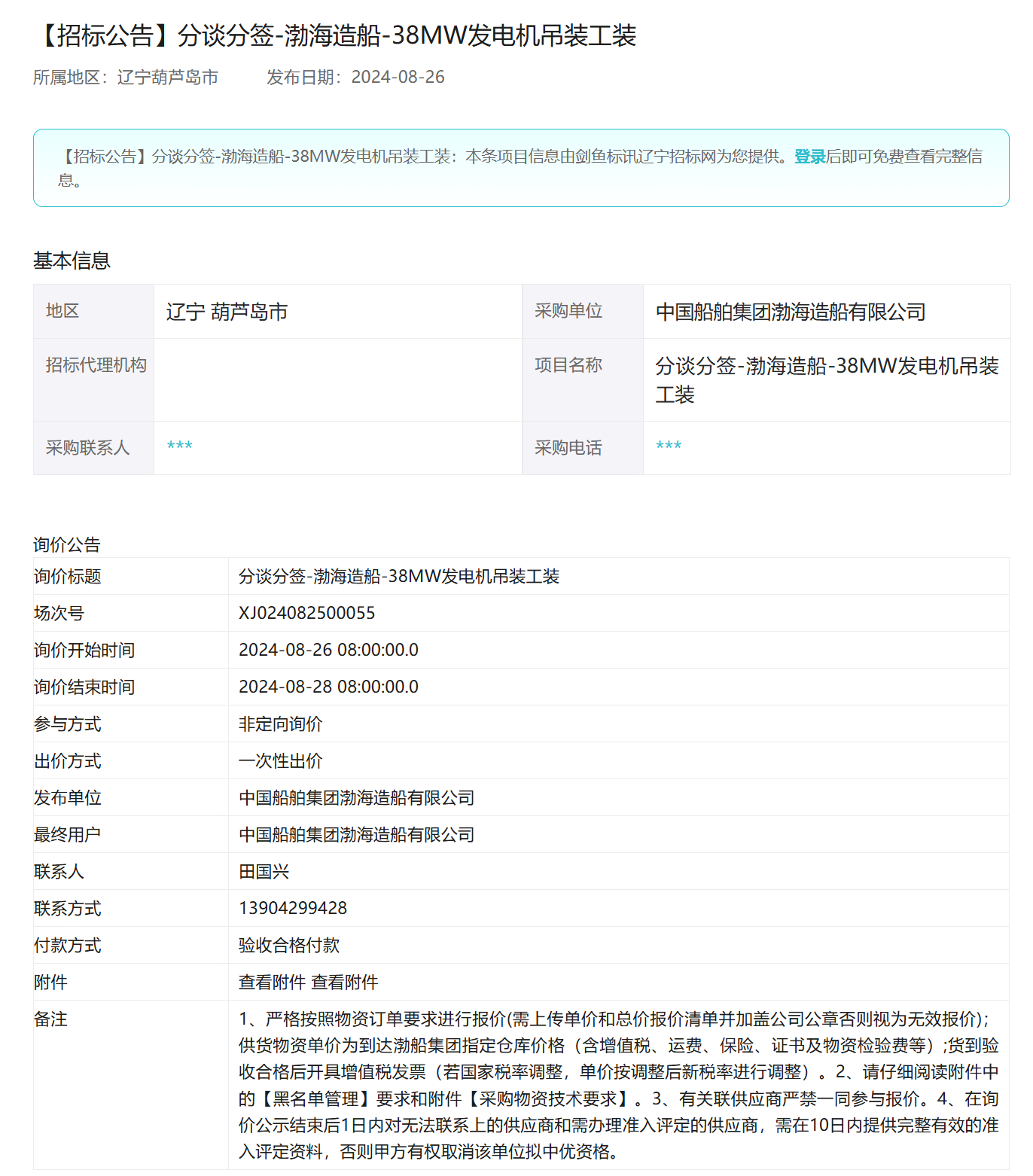The image size is (1033, 1176).
Task: Click the 登录 login link in the notice
Action: (809, 157)
